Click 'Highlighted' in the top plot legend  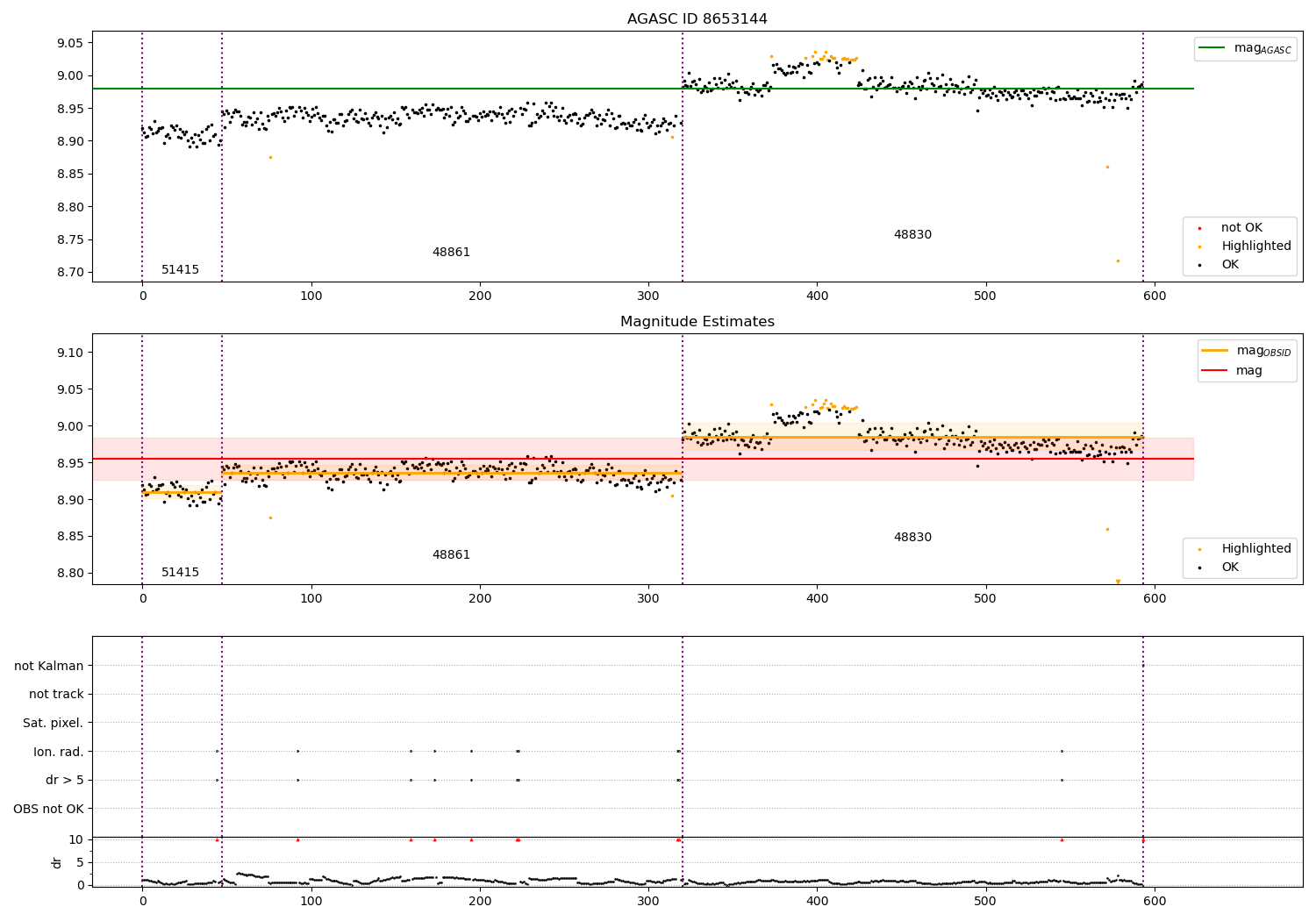pos(1255,246)
